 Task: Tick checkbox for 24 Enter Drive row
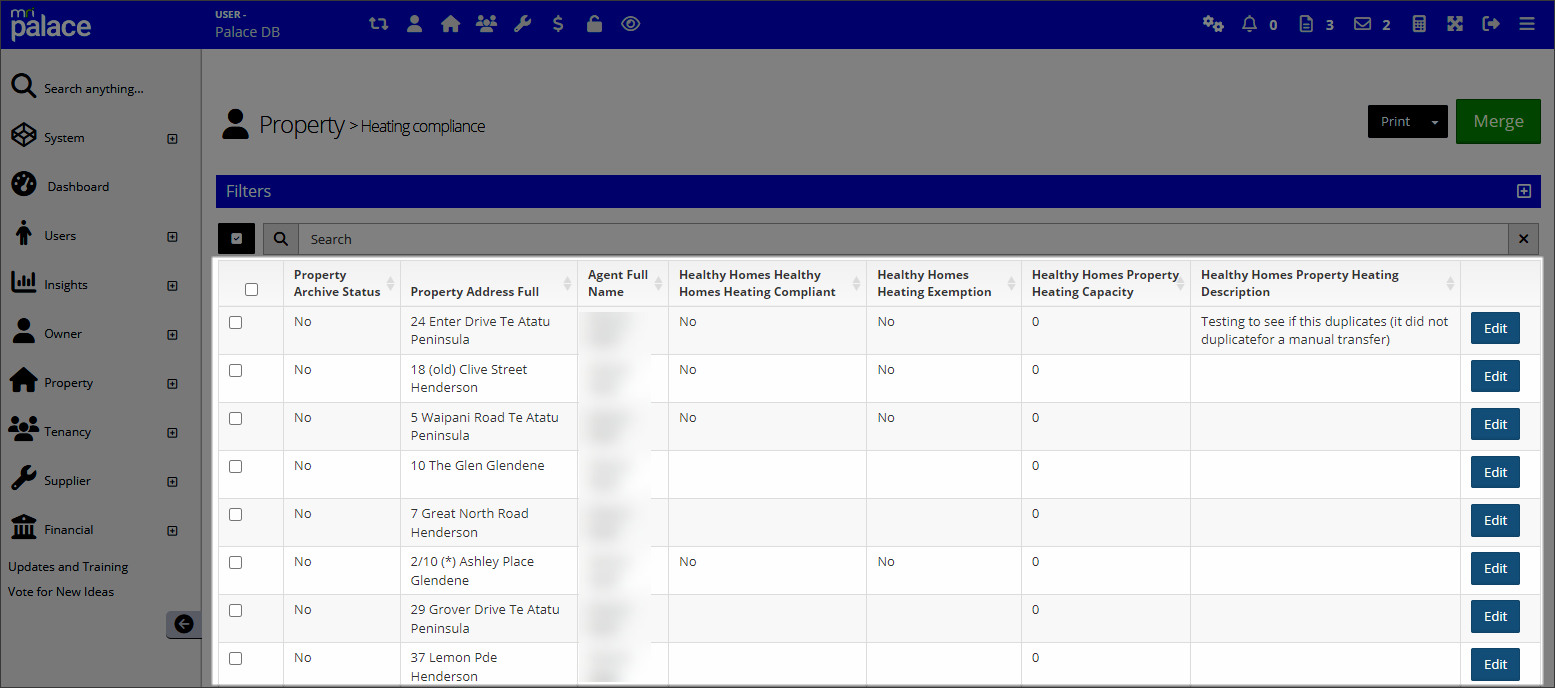pos(236,323)
